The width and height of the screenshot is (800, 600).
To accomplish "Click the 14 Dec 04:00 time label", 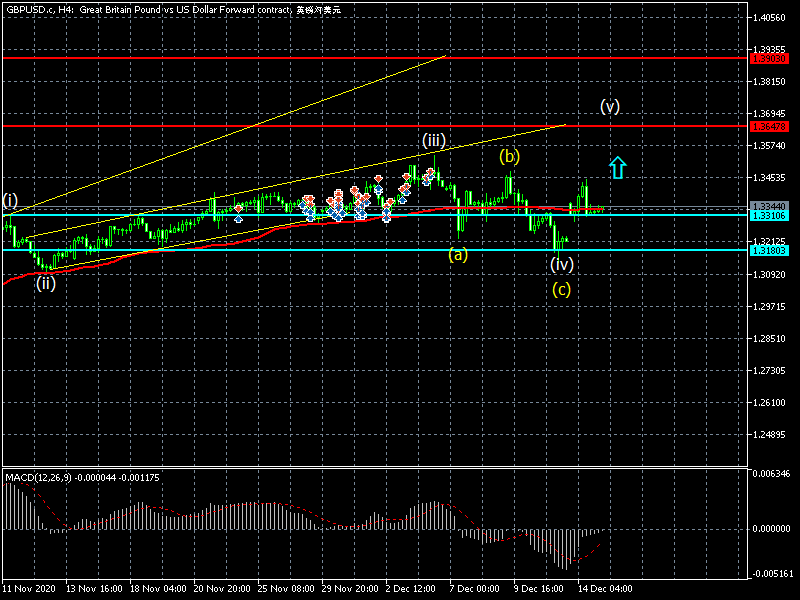I will tap(608, 590).
